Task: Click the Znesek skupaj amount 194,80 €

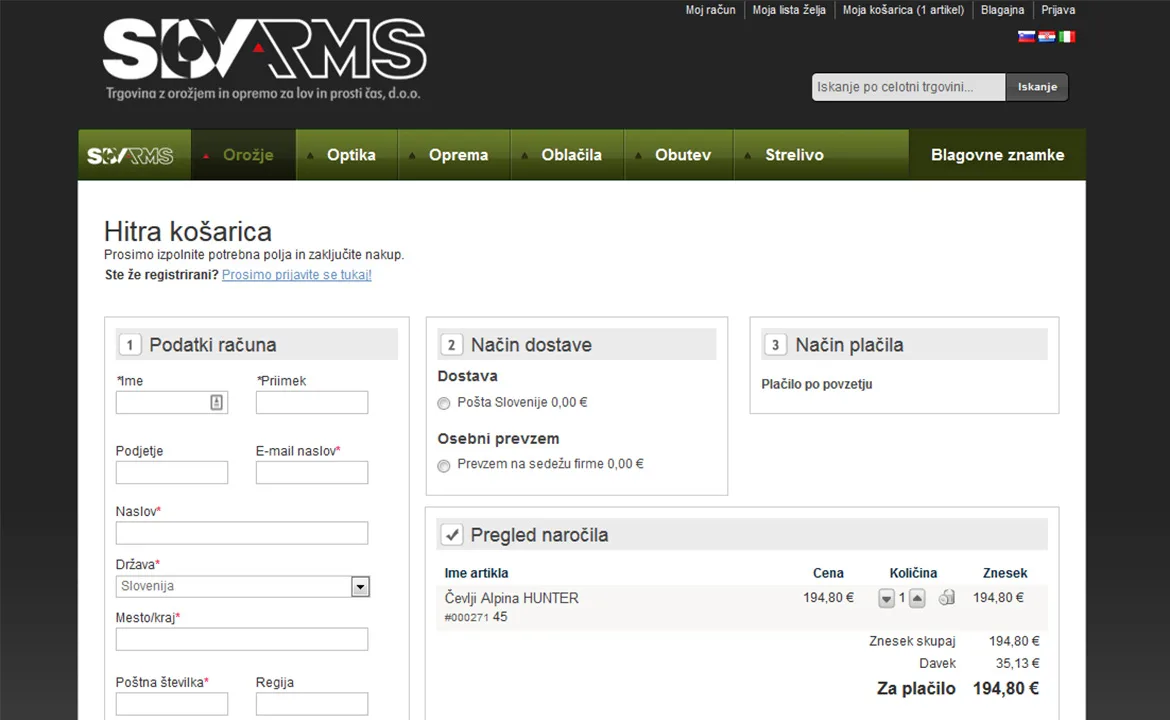Action: [x=1014, y=641]
